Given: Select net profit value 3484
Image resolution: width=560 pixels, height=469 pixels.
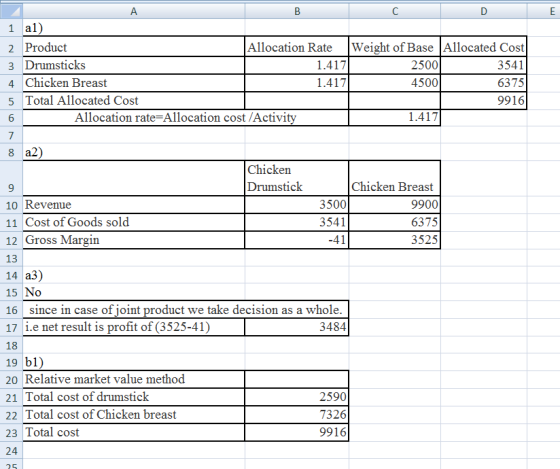Looking at the screenshot, I should pyautogui.click(x=297, y=327).
